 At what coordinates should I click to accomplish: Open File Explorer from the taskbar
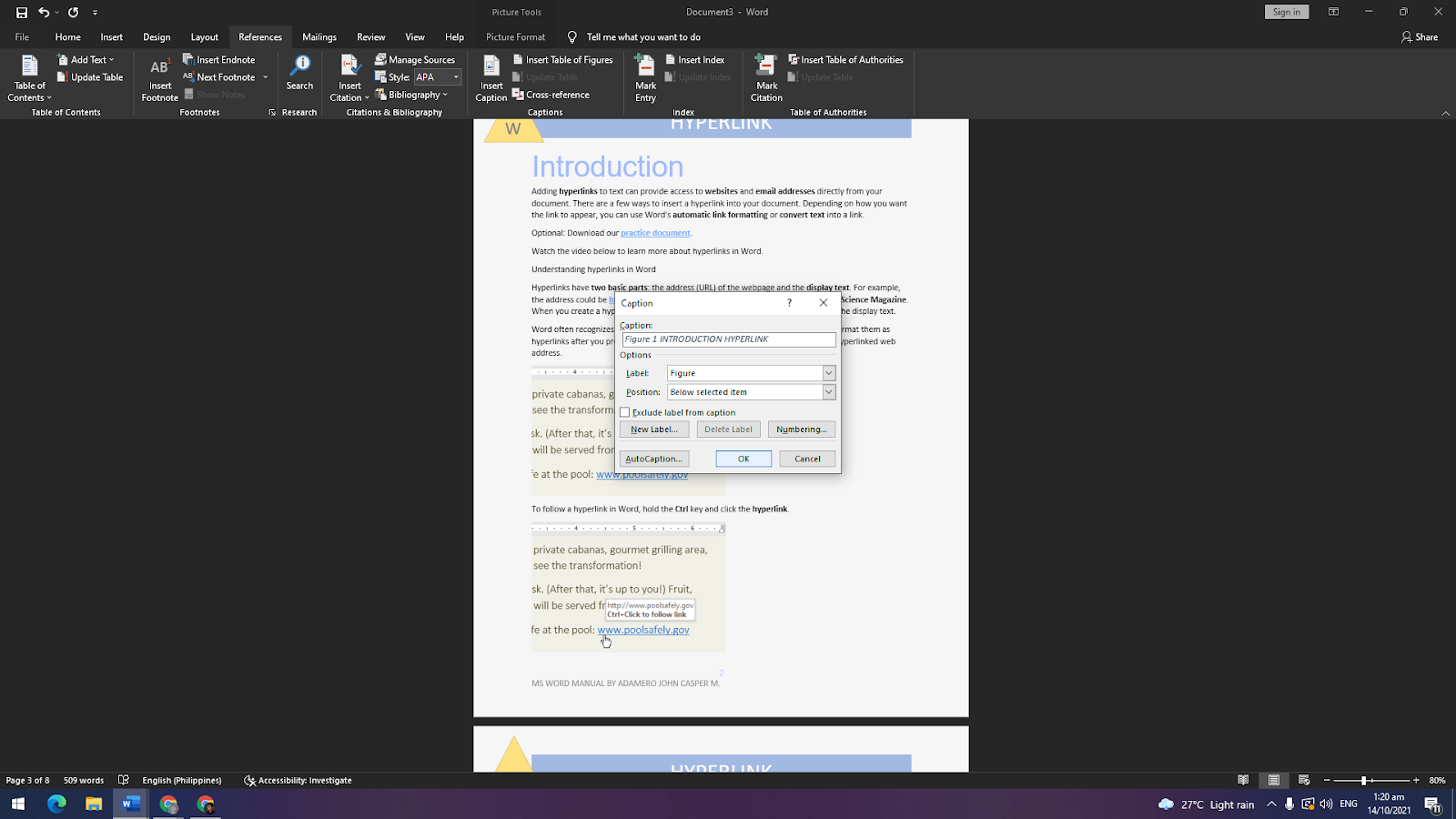pos(94,804)
